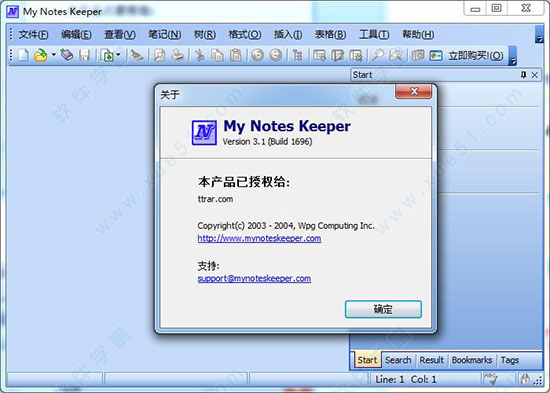Click the app icon in title bar
The height and width of the screenshot is (393, 550).
13,12
